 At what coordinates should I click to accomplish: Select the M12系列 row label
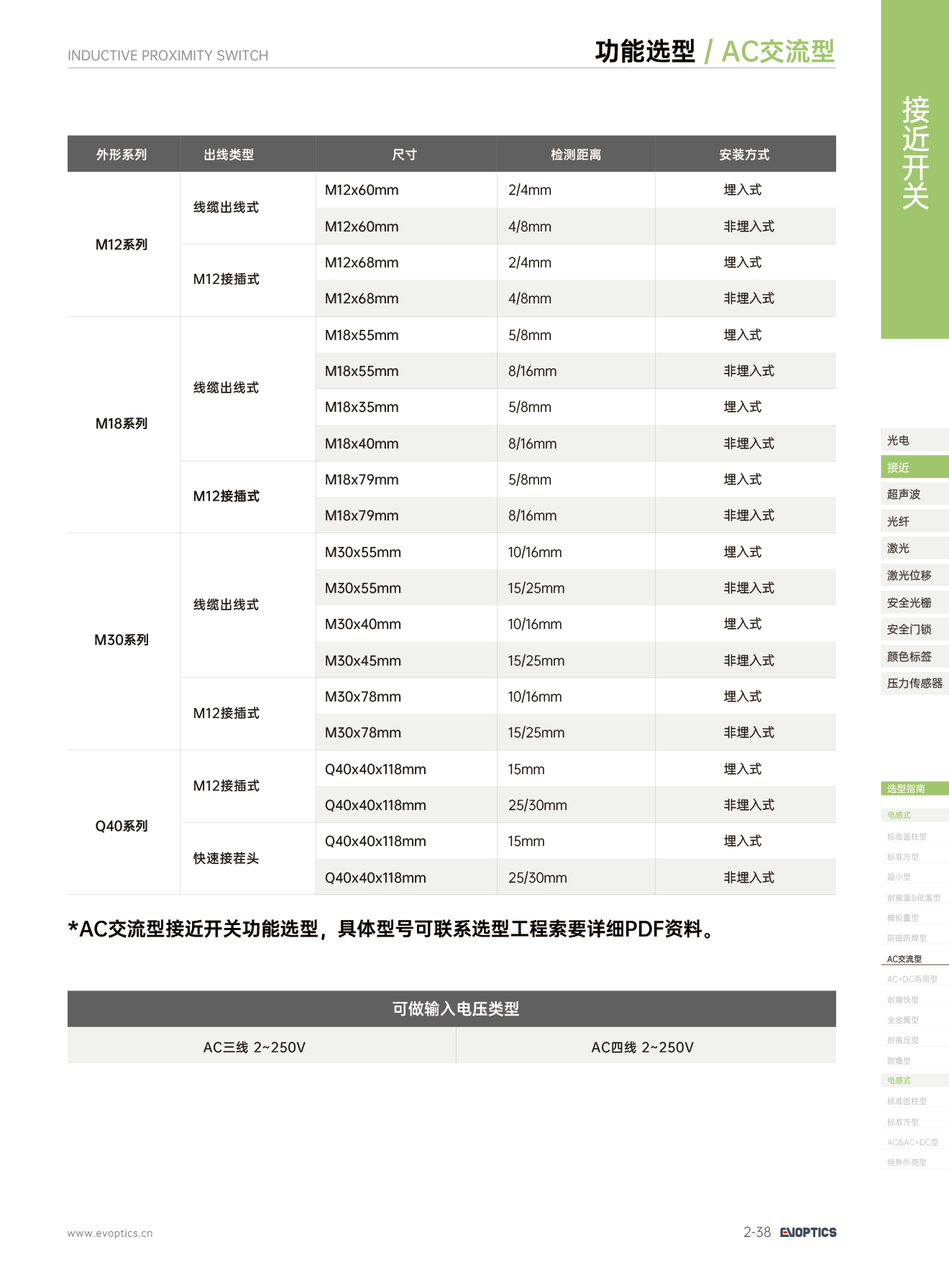122,244
